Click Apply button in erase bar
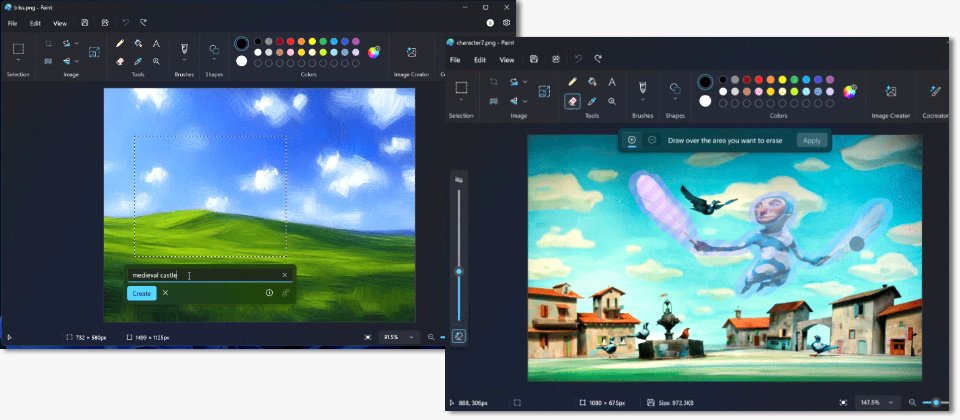This screenshot has width=960, height=420. pos(812,140)
